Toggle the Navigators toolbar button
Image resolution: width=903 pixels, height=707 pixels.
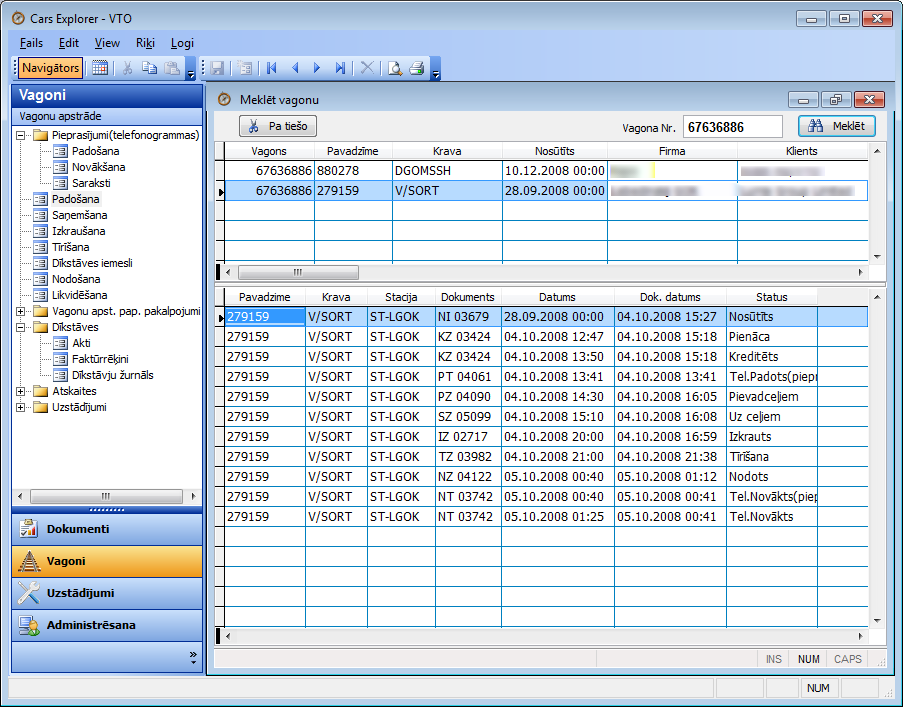pyautogui.click(x=51, y=68)
